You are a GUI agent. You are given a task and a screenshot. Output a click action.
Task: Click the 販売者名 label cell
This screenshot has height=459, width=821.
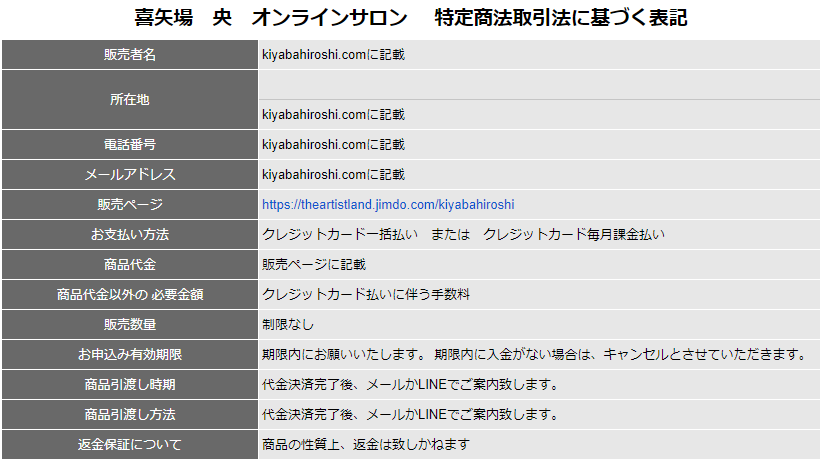(x=130, y=55)
